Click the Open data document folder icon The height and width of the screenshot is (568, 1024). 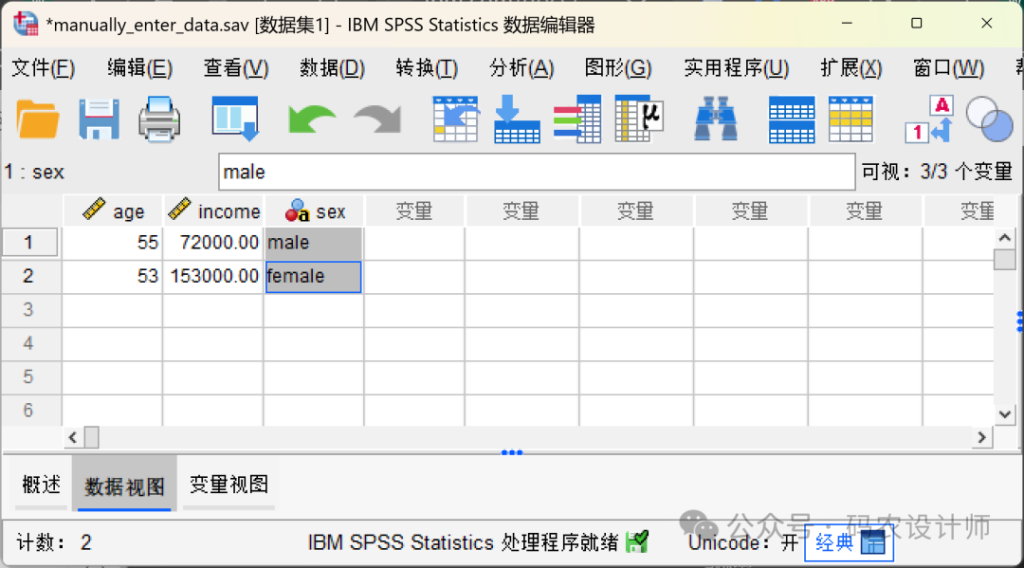(38, 119)
